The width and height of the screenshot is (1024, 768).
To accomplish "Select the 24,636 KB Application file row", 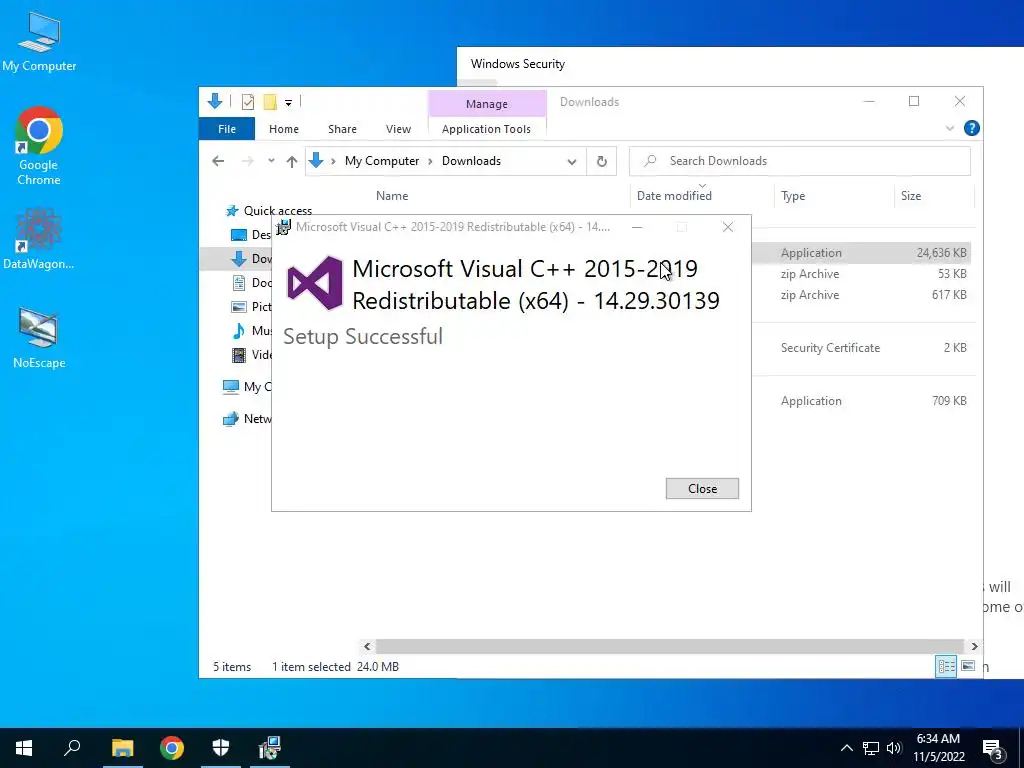I will click(x=861, y=253).
